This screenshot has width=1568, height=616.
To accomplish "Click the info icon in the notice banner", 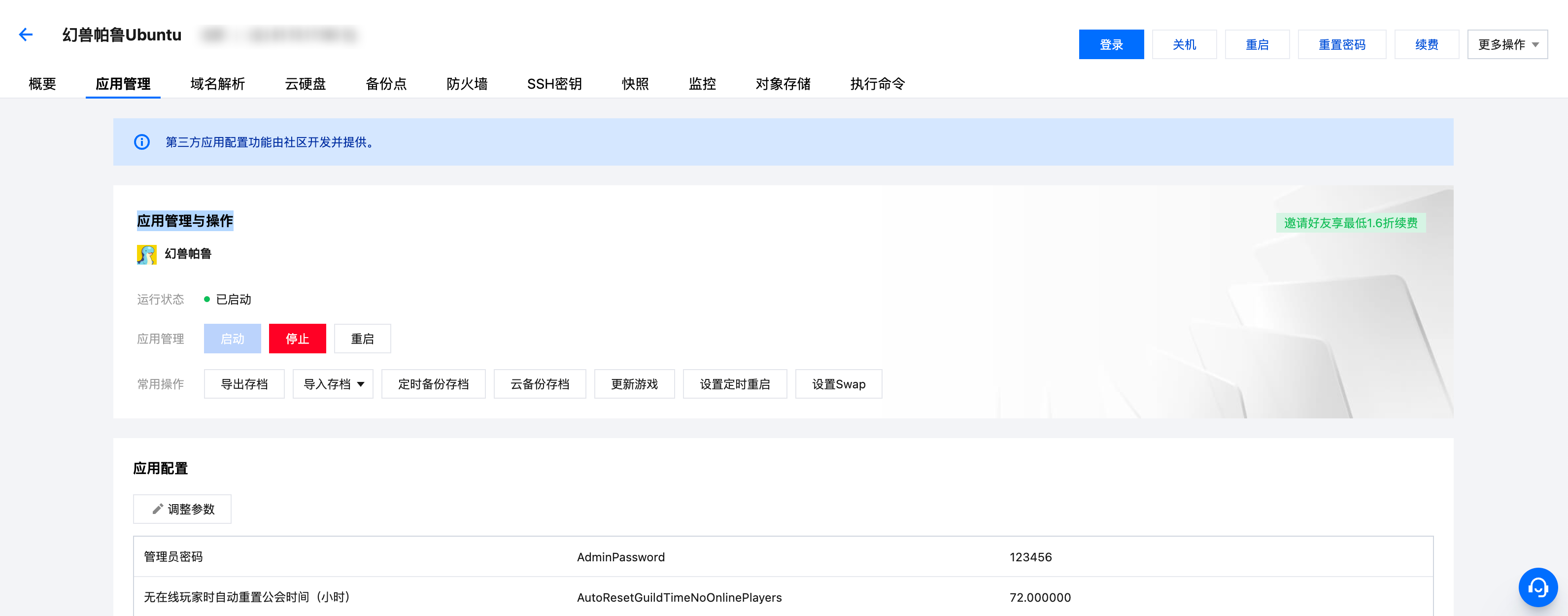I will coord(142,142).
